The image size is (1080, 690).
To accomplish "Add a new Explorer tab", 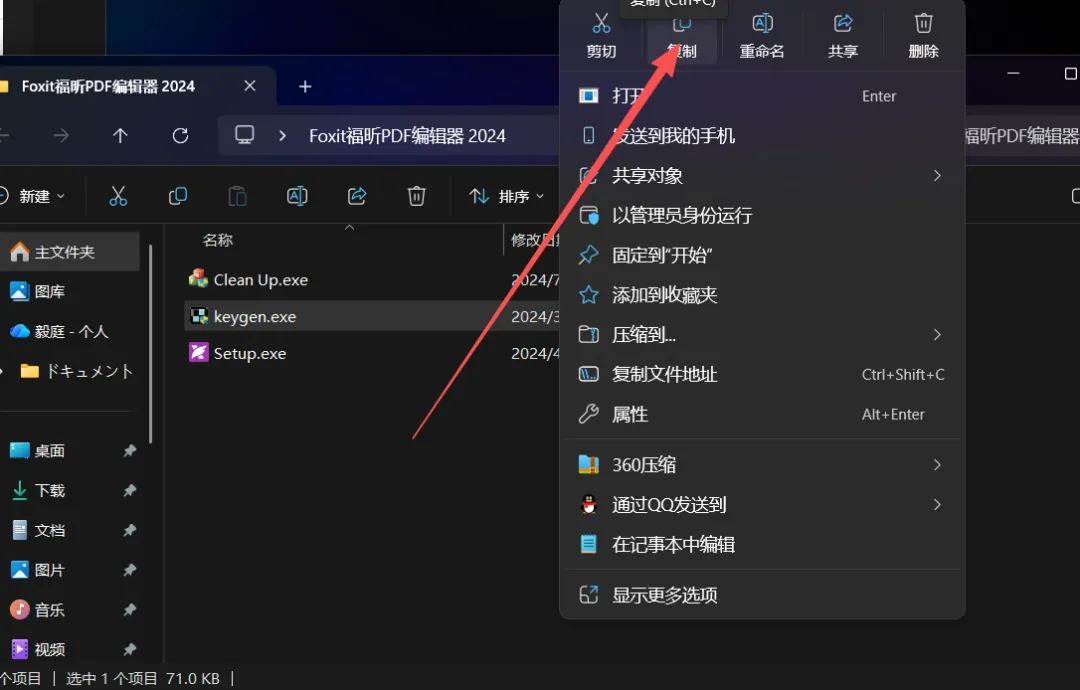I will pyautogui.click(x=305, y=87).
